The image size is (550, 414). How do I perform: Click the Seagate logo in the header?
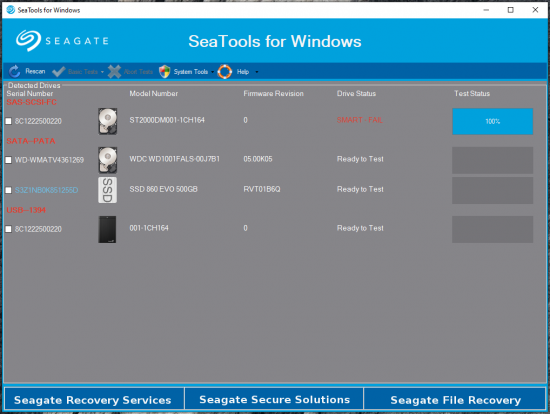point(62,41)
